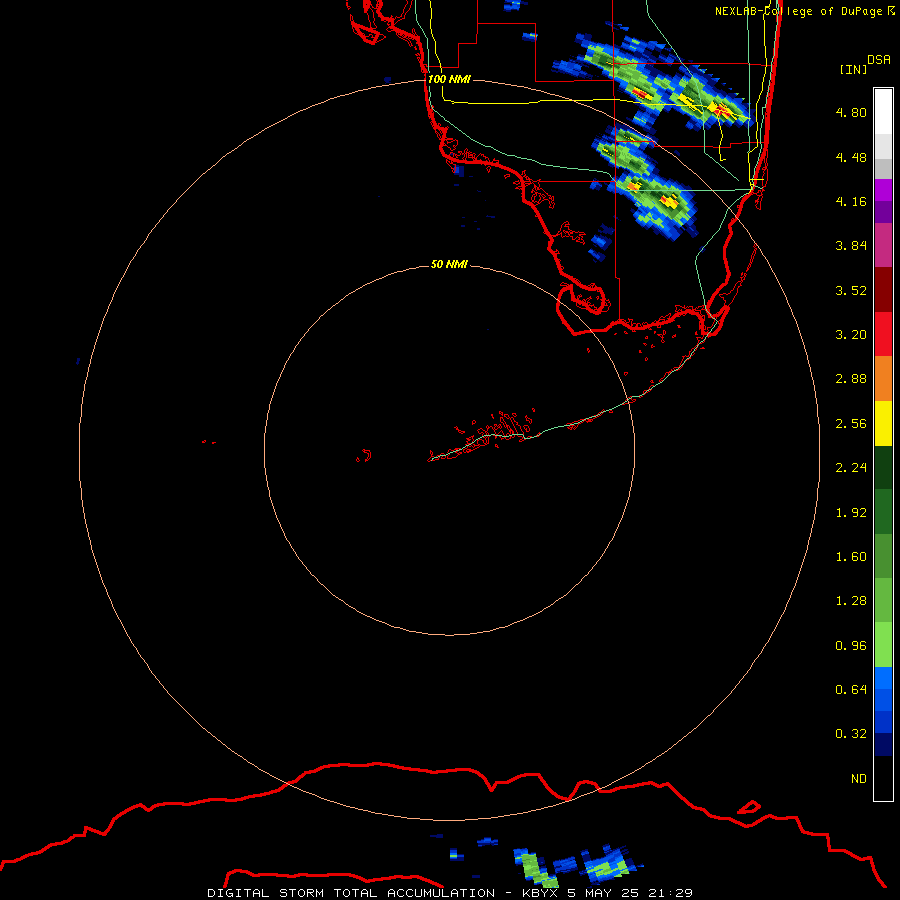Pick the dark red swatch beside 3.52
The height and width of the screenshot is (900, 900).
(x=883, y=290)
